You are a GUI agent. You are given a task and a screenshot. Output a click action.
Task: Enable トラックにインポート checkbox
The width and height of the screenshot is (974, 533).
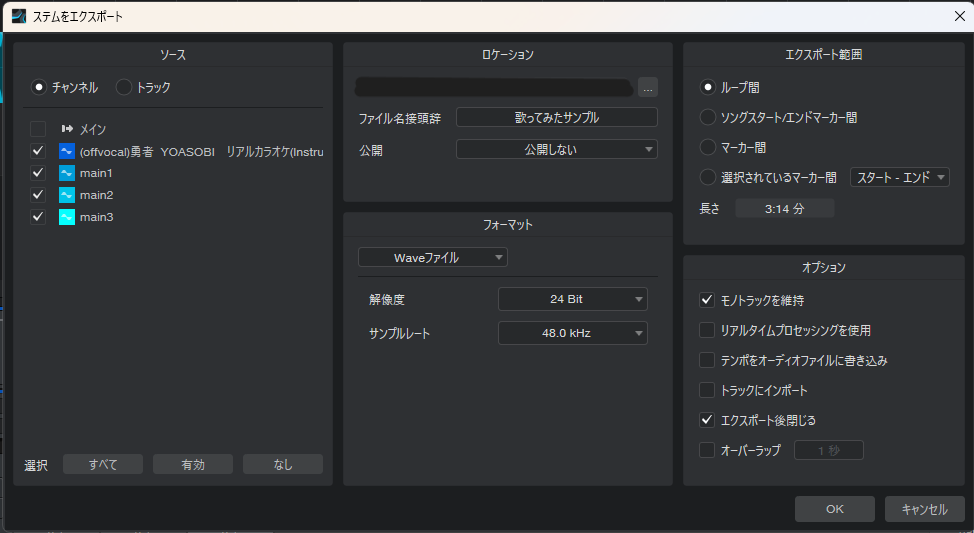707,390
